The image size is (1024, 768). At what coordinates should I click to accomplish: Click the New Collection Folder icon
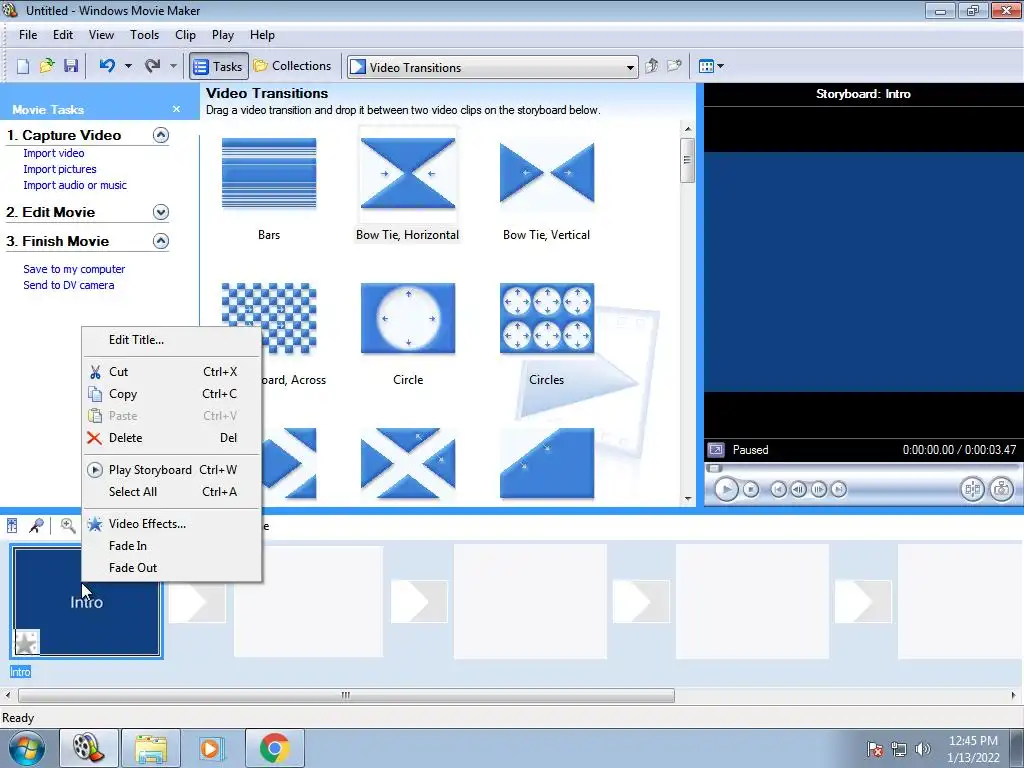click(x=674, y=66)
